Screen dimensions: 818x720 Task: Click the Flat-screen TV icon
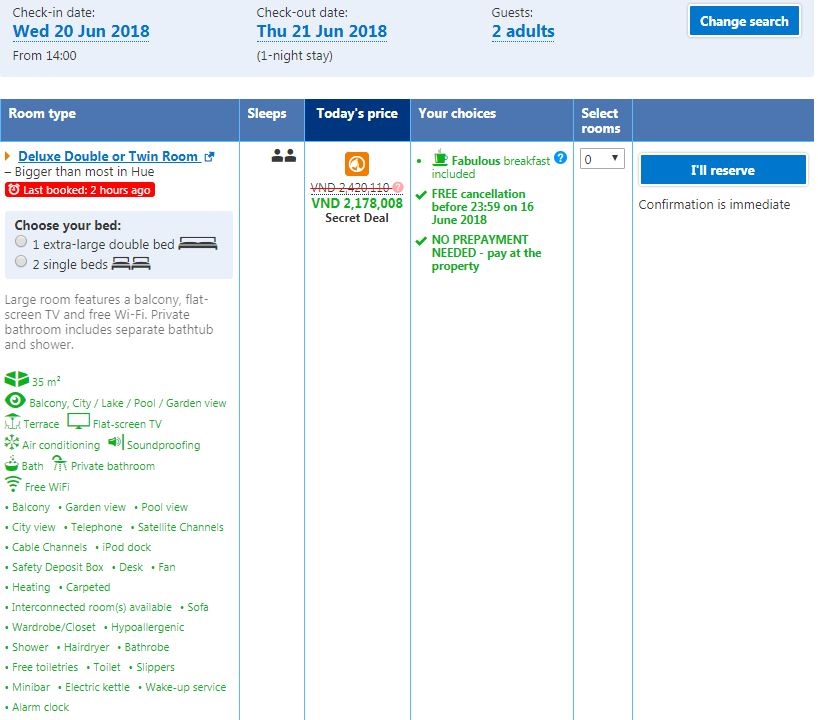pyautogui.click(x=78, y=422)
